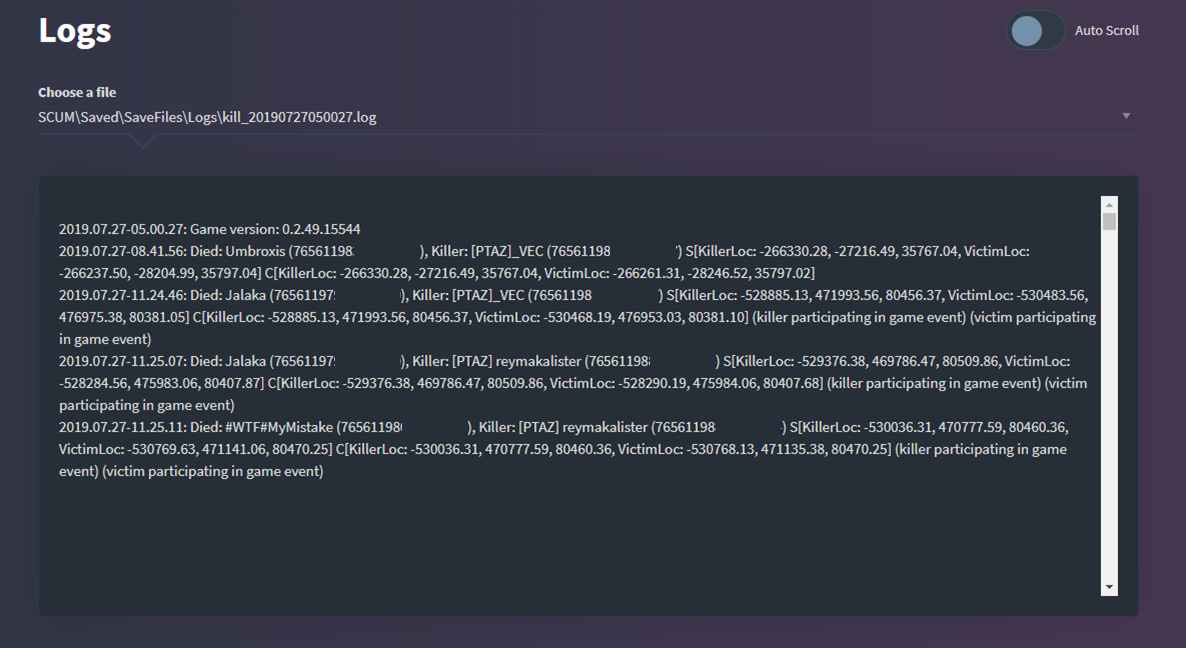The height and width of the screenshot is (648, 1186).
Task: Click killer name in the 11.25.07 entry
Action: [535, 361]
